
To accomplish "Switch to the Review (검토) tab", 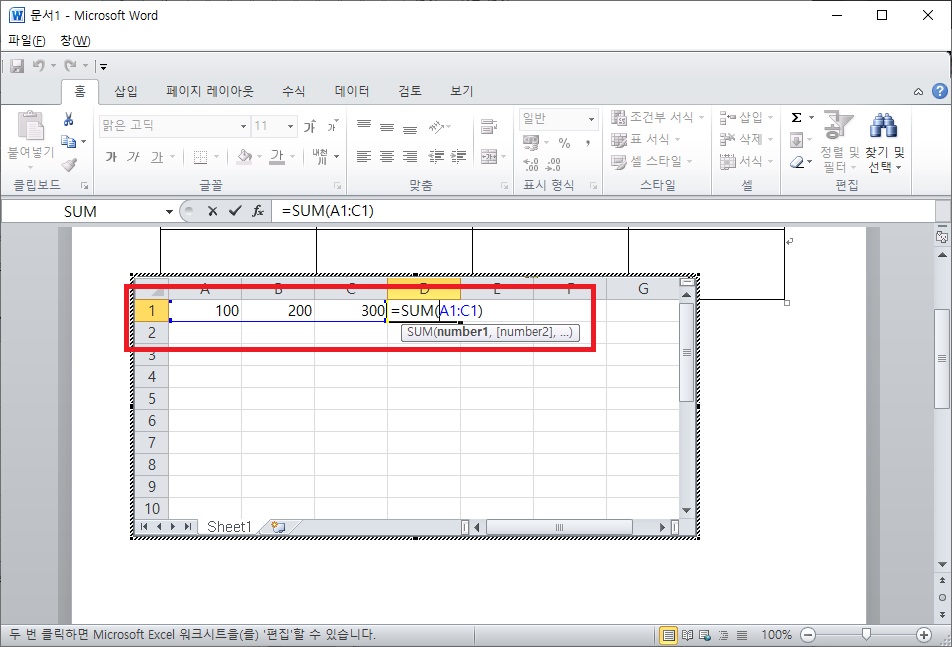I will pos(410,91).
